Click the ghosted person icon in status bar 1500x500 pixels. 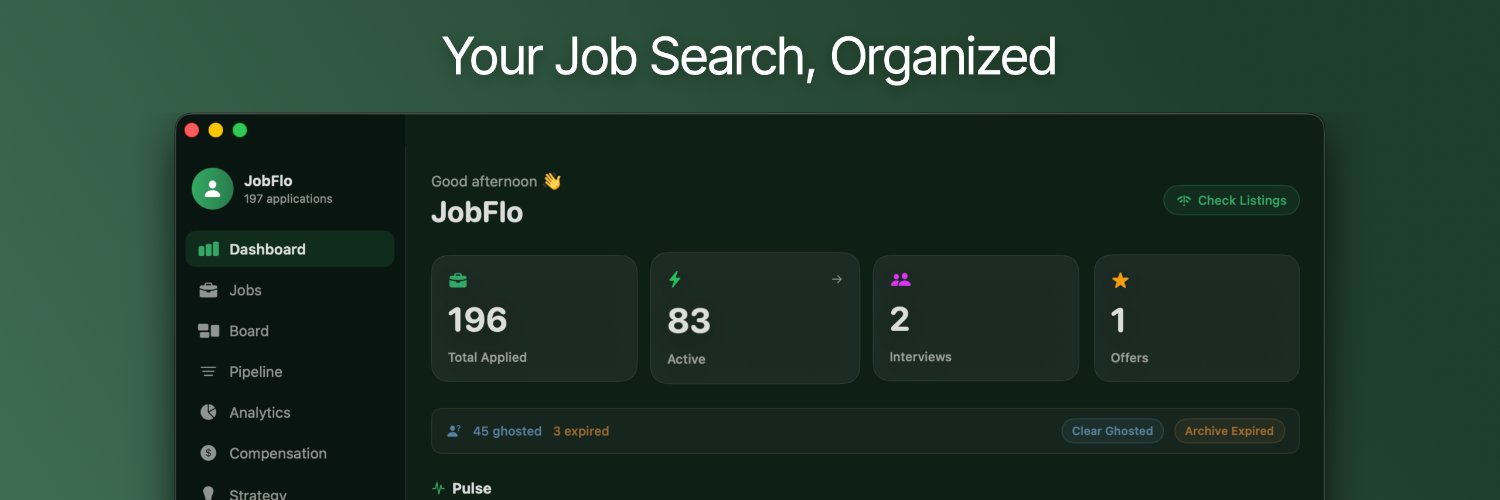click(x=454, y=431)
